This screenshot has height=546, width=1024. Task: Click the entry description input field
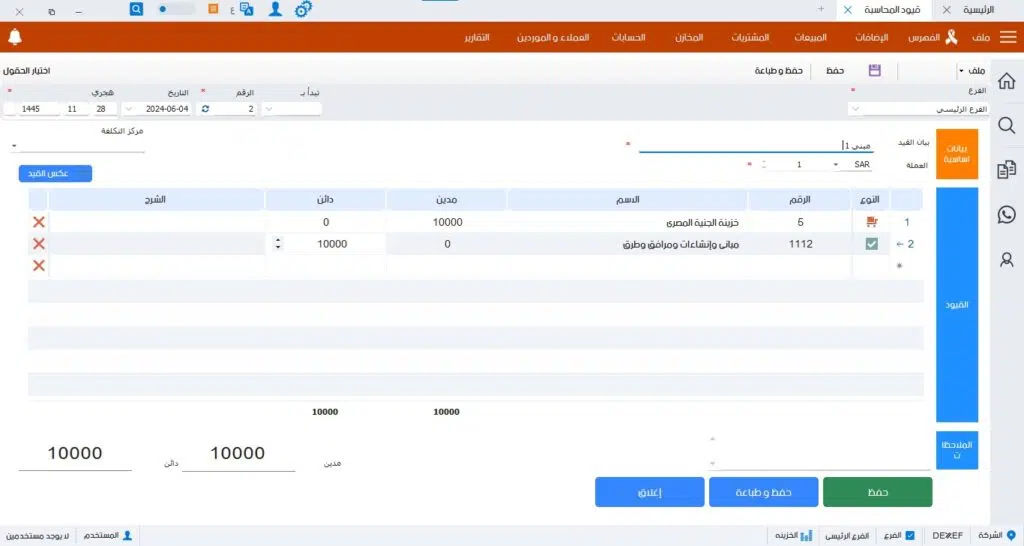click(x=755, y=145)
